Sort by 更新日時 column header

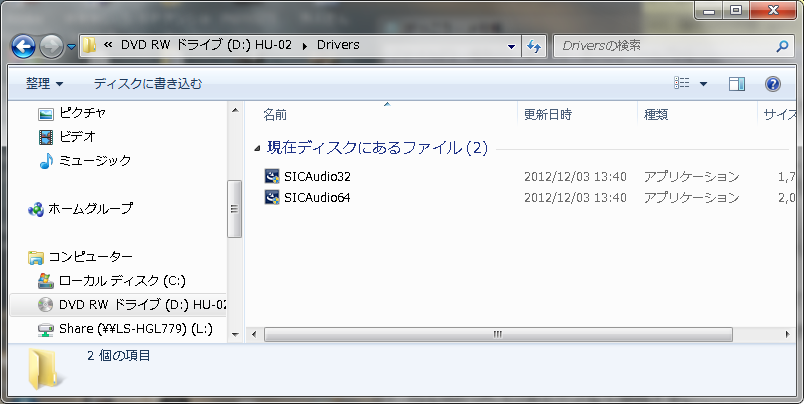(548, 115)
